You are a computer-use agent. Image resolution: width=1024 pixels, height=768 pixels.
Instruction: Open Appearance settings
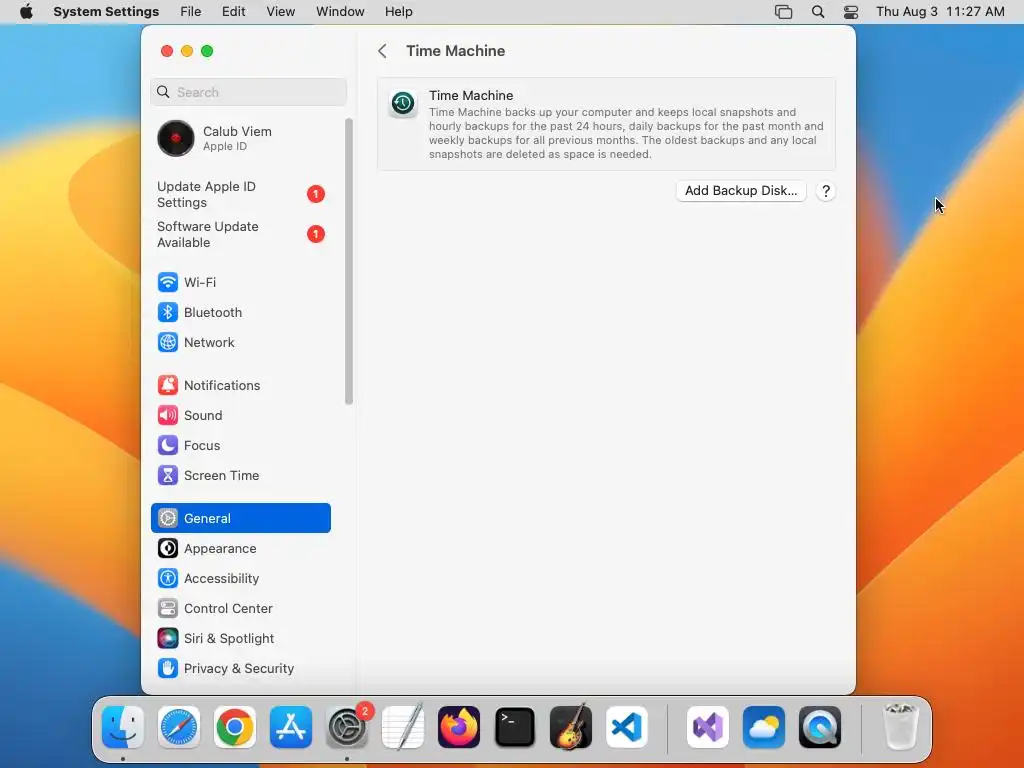[240, 549]
